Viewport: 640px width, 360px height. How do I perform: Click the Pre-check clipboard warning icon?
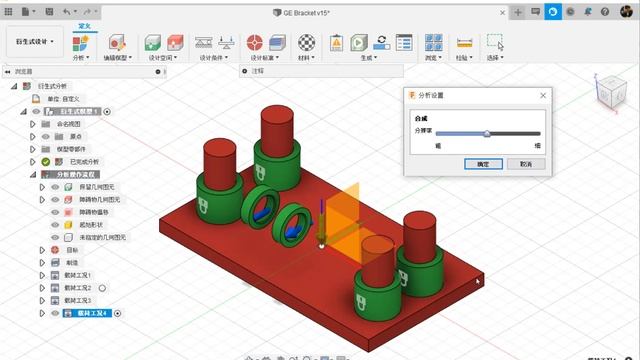click(x=336, y=42)
